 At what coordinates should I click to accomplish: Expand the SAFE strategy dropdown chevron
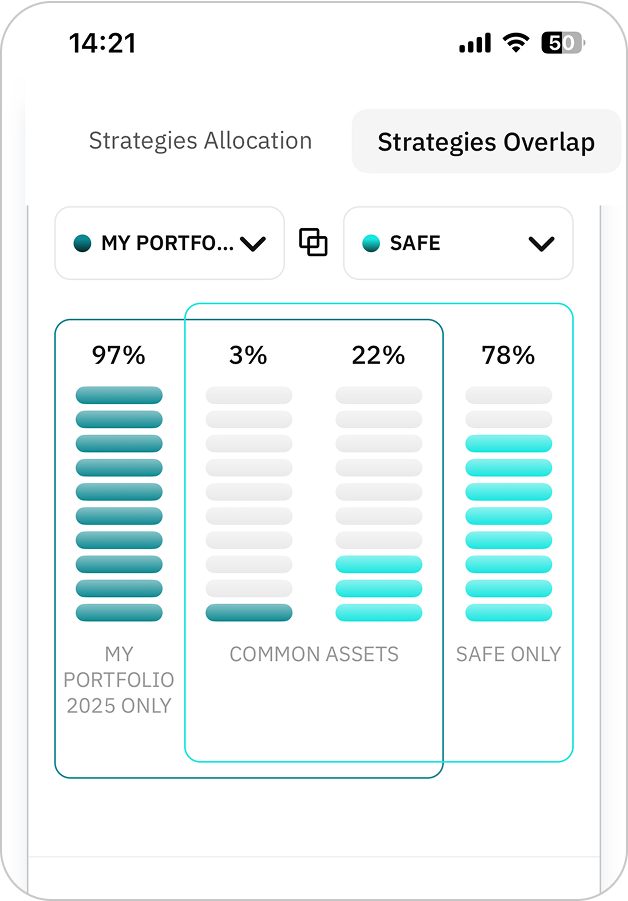(541, 243)
